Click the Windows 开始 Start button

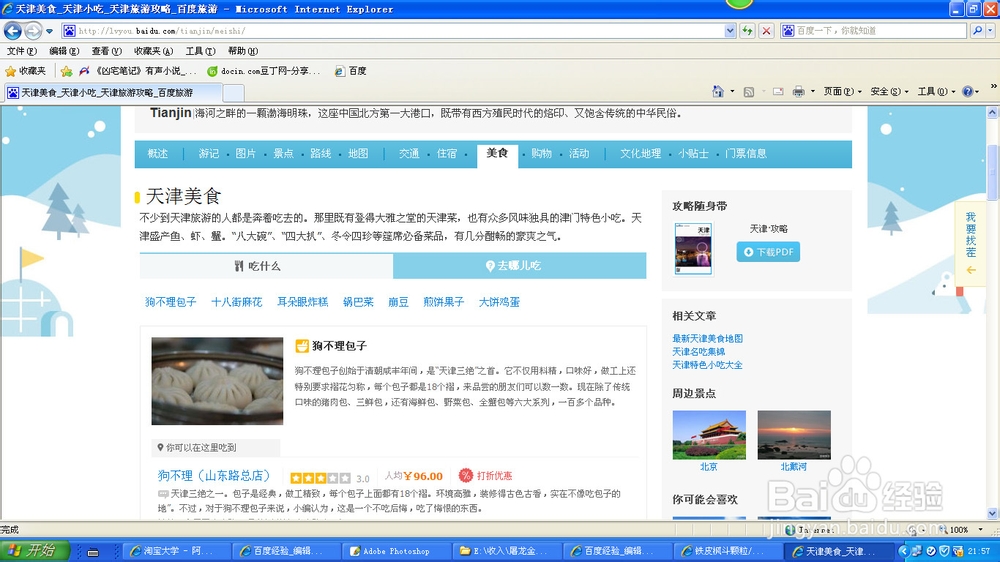[34, 551]
